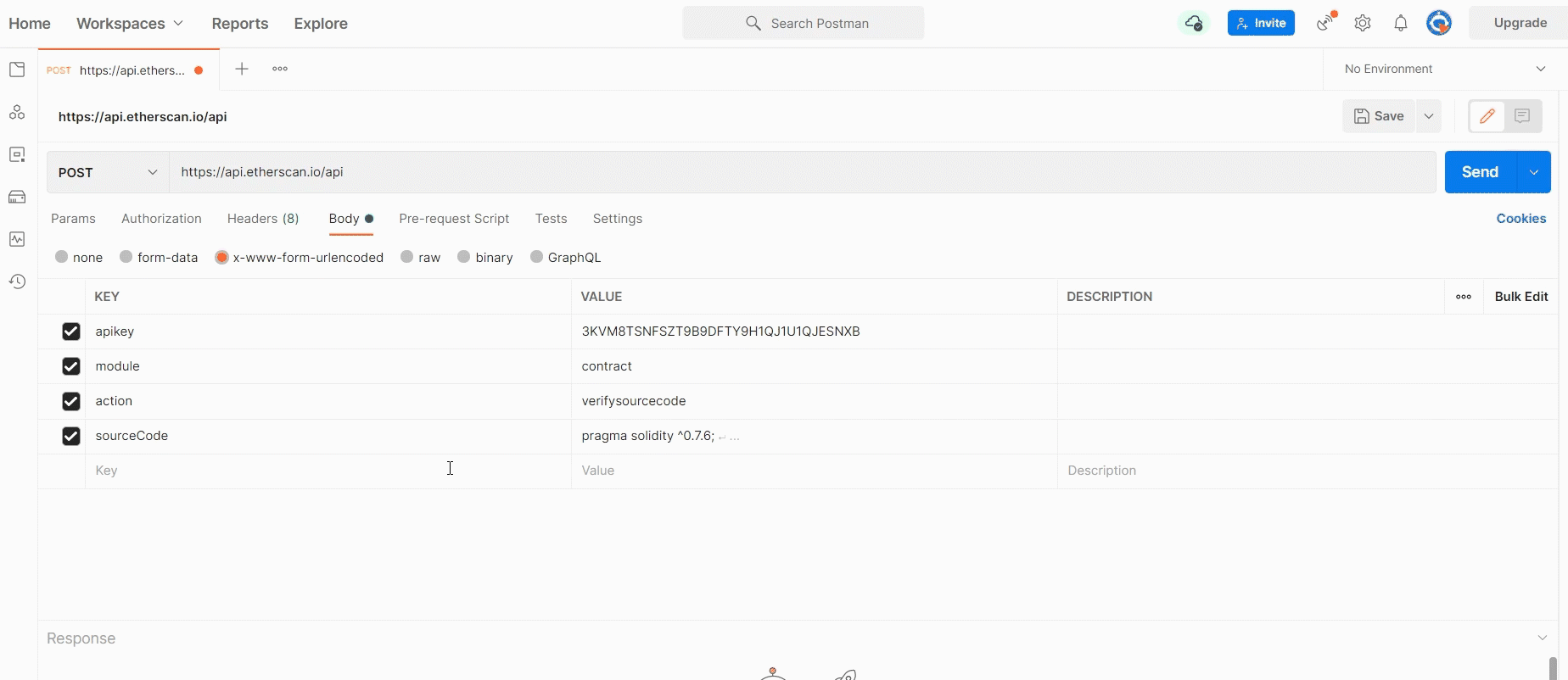
Task: Click the sourceCode key cell
Action: [x=328, y=436]
